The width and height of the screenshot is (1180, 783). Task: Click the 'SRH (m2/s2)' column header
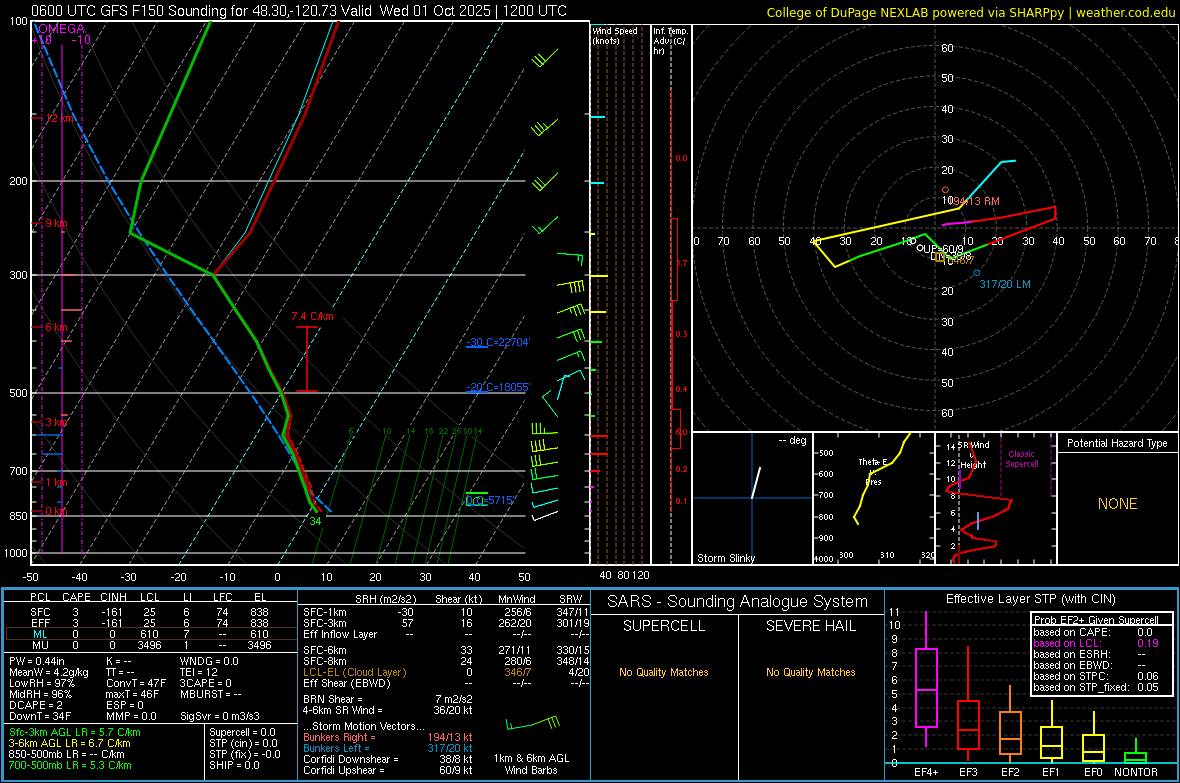point(385,599)
